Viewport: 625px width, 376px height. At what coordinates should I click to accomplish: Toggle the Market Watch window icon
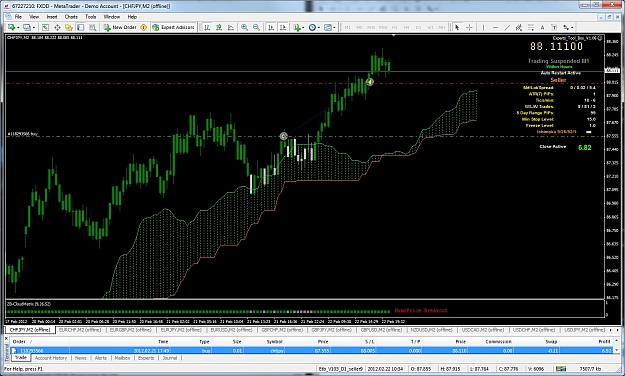tap(45, 27)
